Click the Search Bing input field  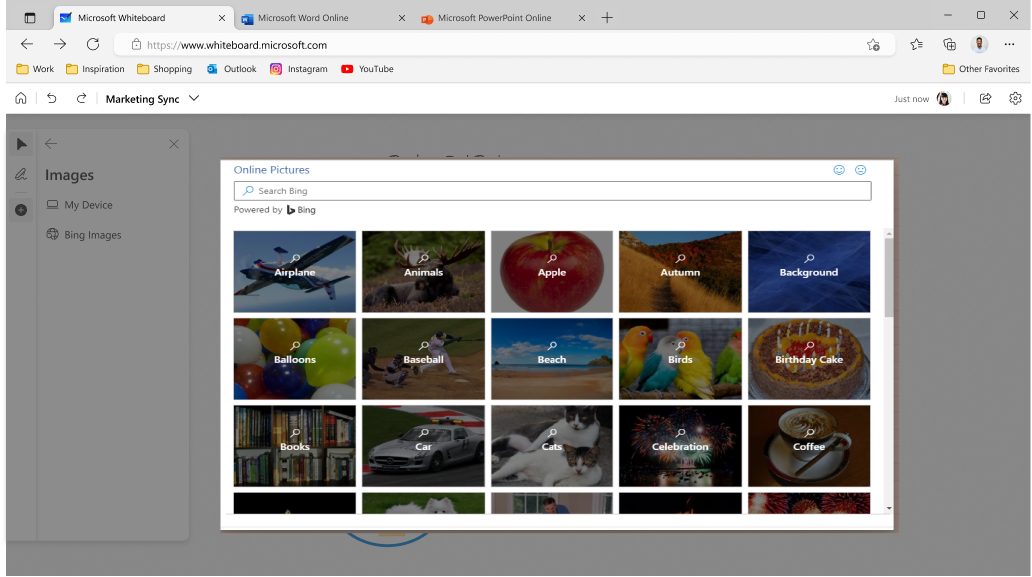552,191
